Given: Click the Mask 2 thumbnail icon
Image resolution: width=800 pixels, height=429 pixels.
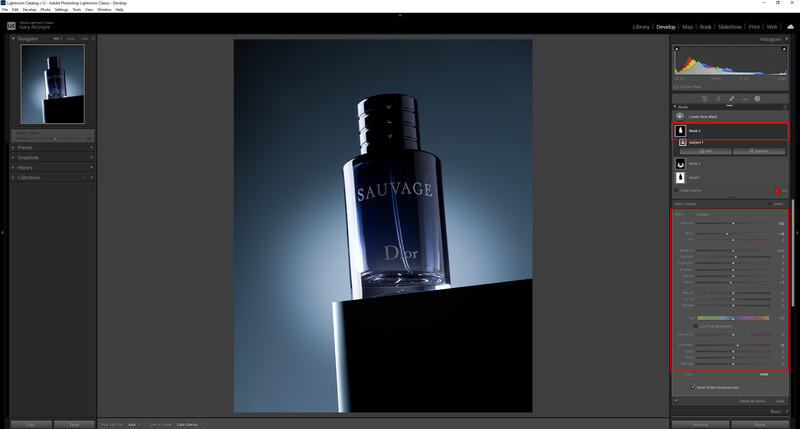Looking at the screenshot, I should tap(680, 164).
